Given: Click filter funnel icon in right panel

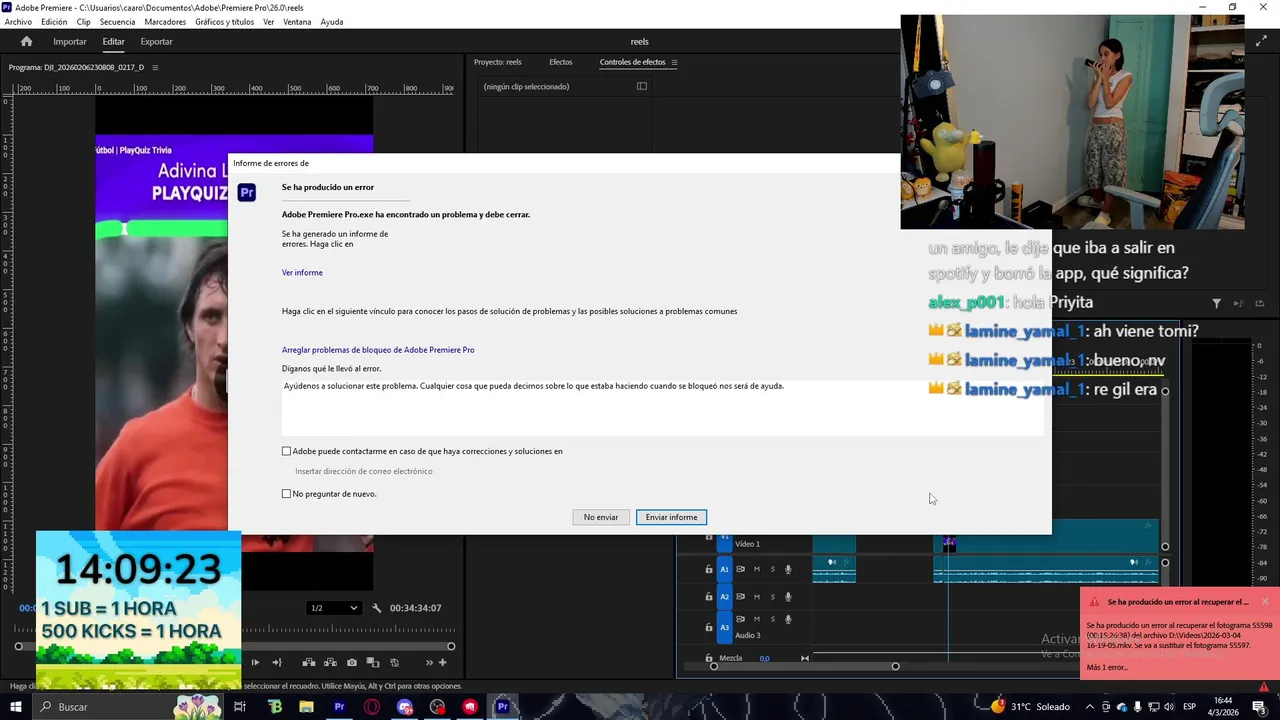Looking at the screenshot, I should pyautogui.click(x=1217, y=303).
